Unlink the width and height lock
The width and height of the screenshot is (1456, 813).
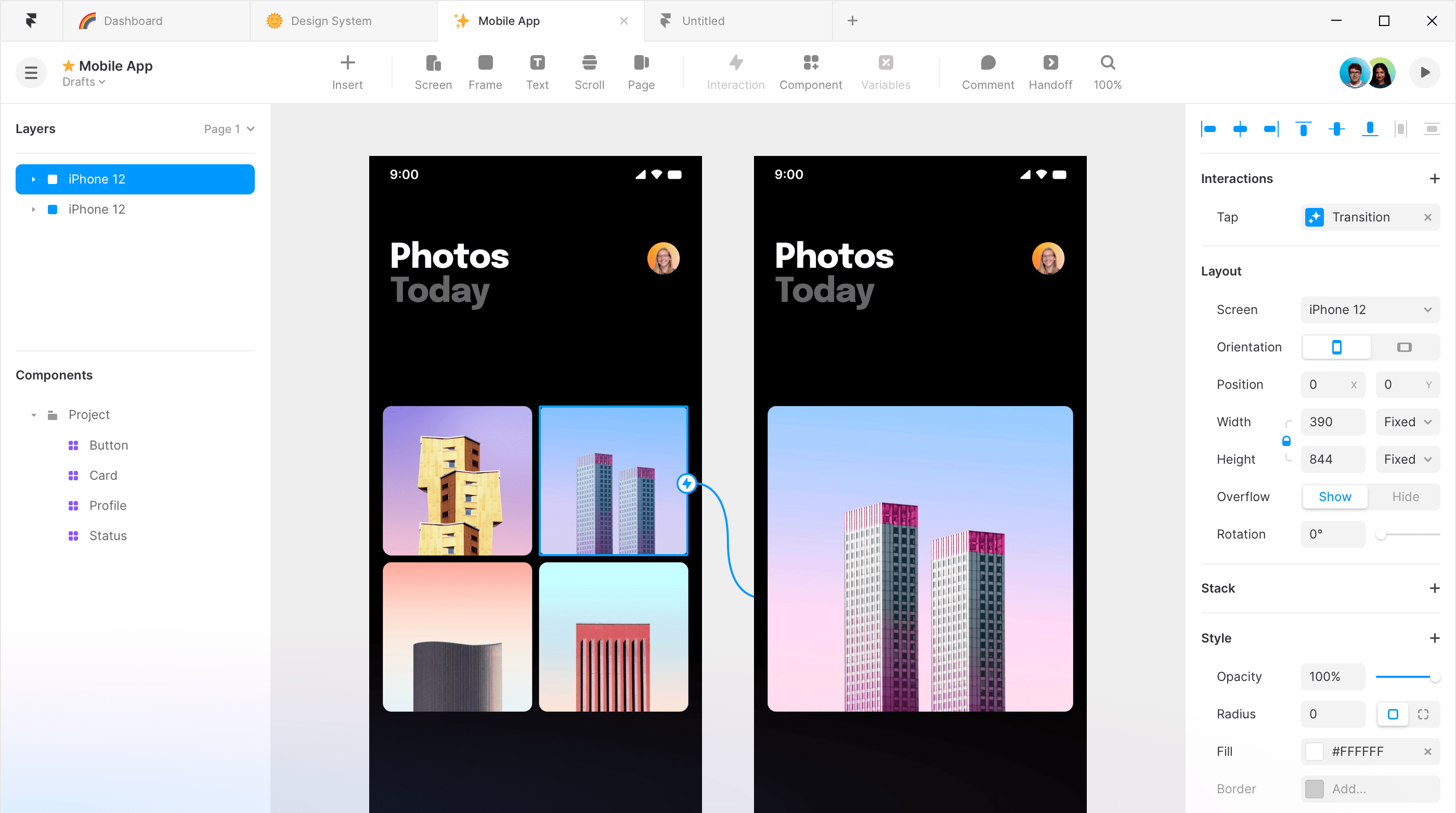pos(1286,441)
